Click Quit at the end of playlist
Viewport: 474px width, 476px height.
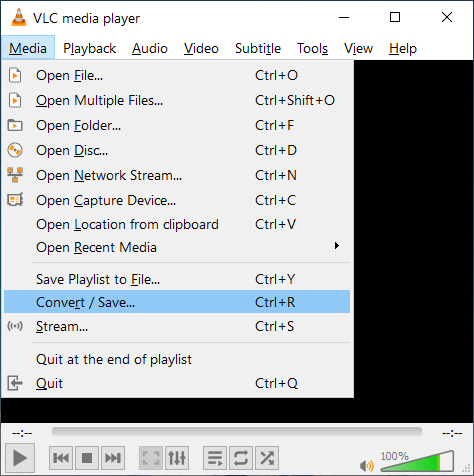pyautogui.click(x=177, y=359)
